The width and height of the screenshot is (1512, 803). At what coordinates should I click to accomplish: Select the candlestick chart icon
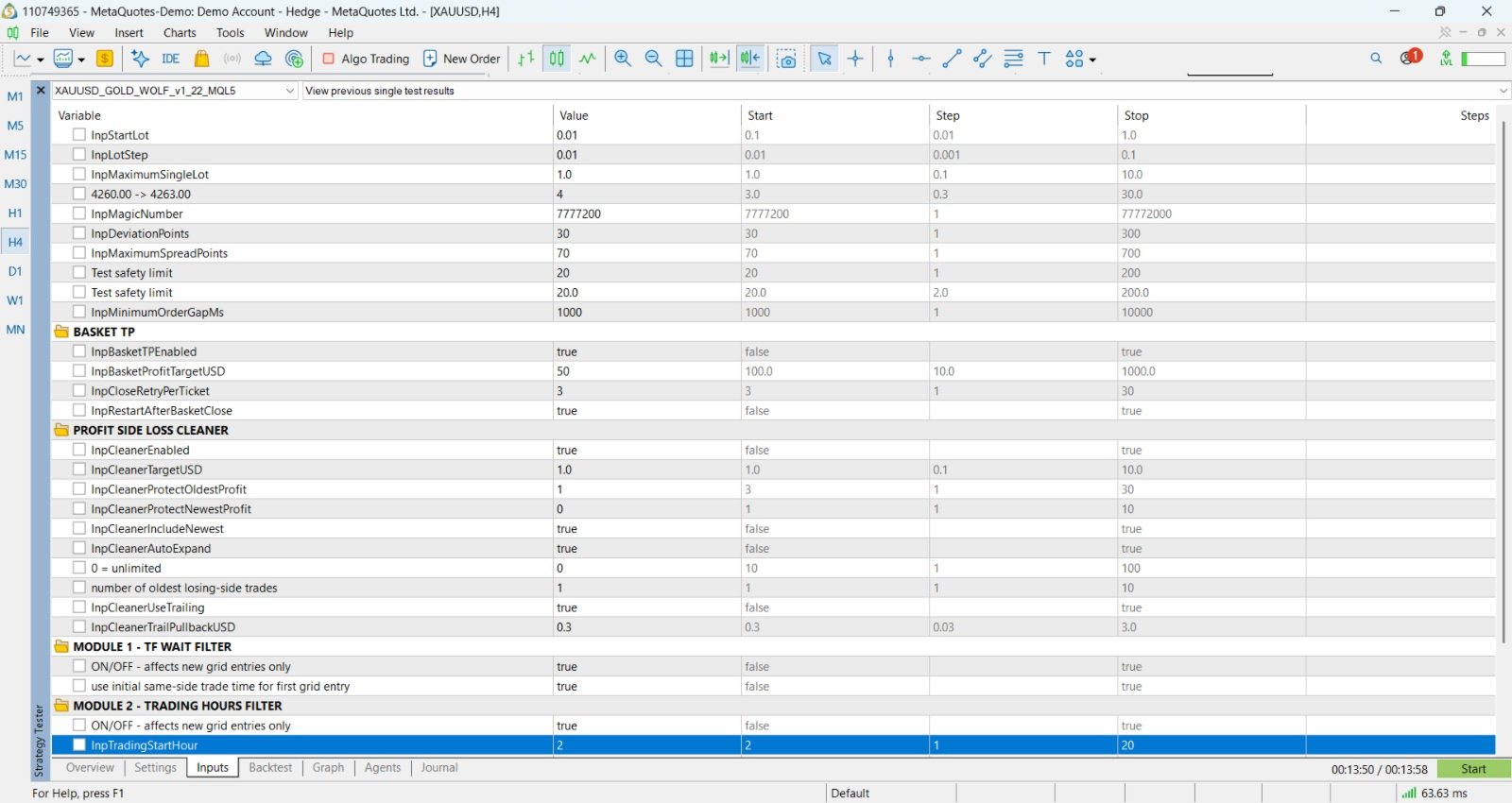click(558, 59)
